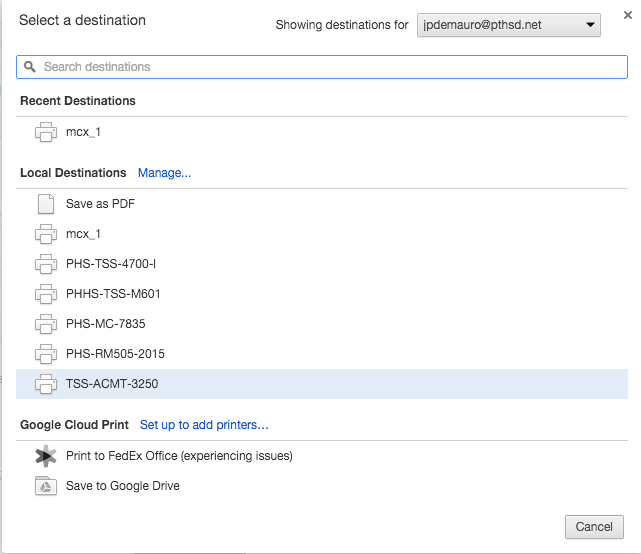
Task: Click the printer icon for recent mcx_1
Action: tap(45, 132)
